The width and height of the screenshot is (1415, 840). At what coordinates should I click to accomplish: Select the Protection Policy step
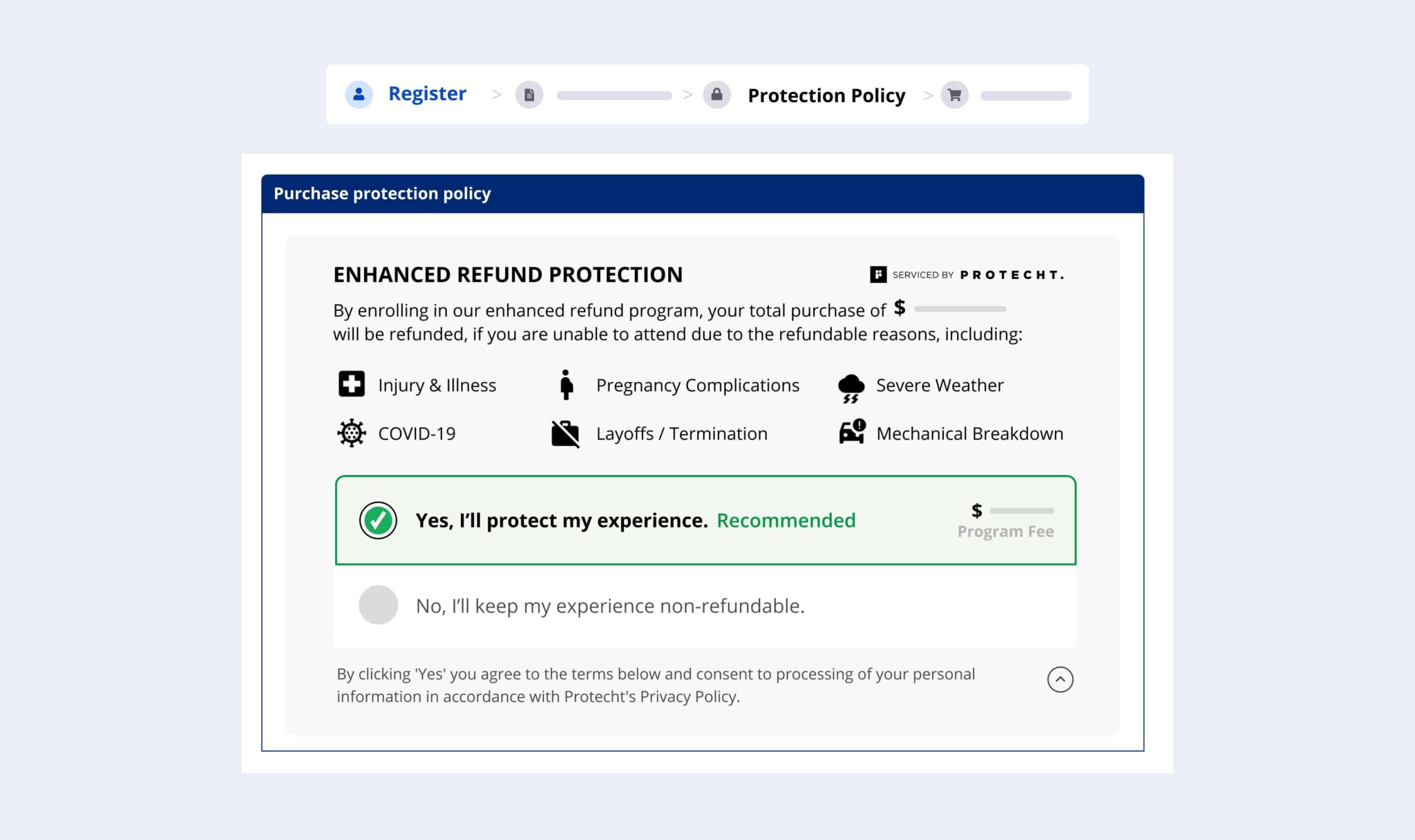(826, 95)
